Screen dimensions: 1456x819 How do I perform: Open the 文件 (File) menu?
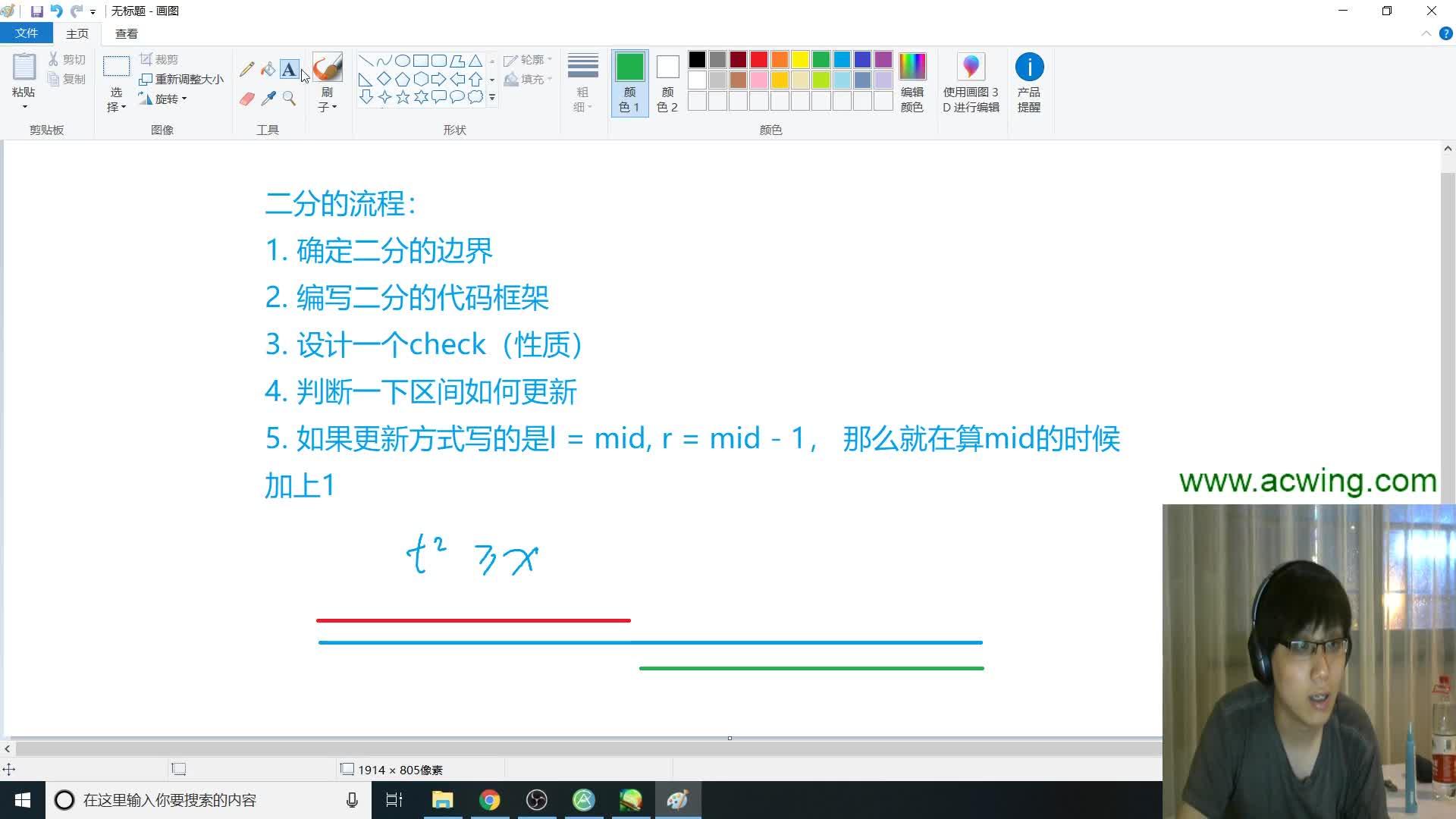pyautogui.click(x=27, y=33)
